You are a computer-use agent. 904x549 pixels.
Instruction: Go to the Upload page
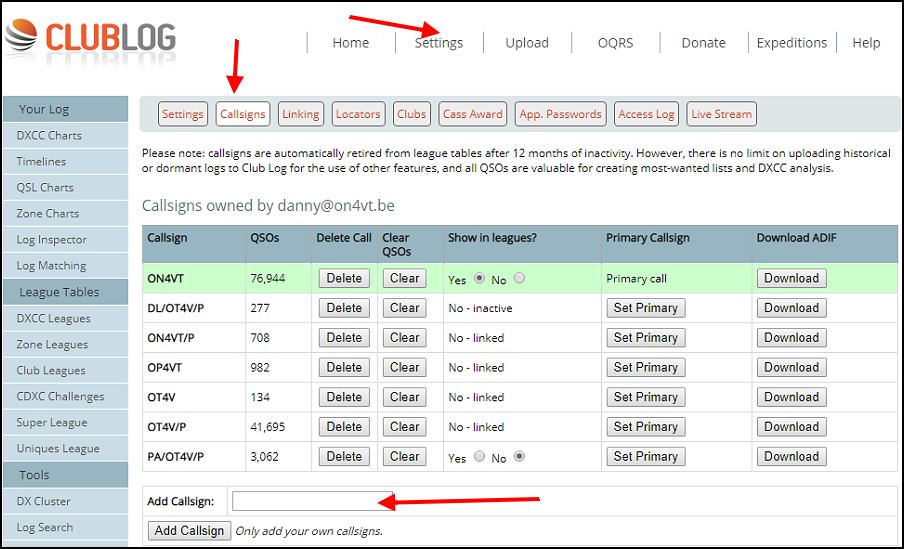click(527, 43)
